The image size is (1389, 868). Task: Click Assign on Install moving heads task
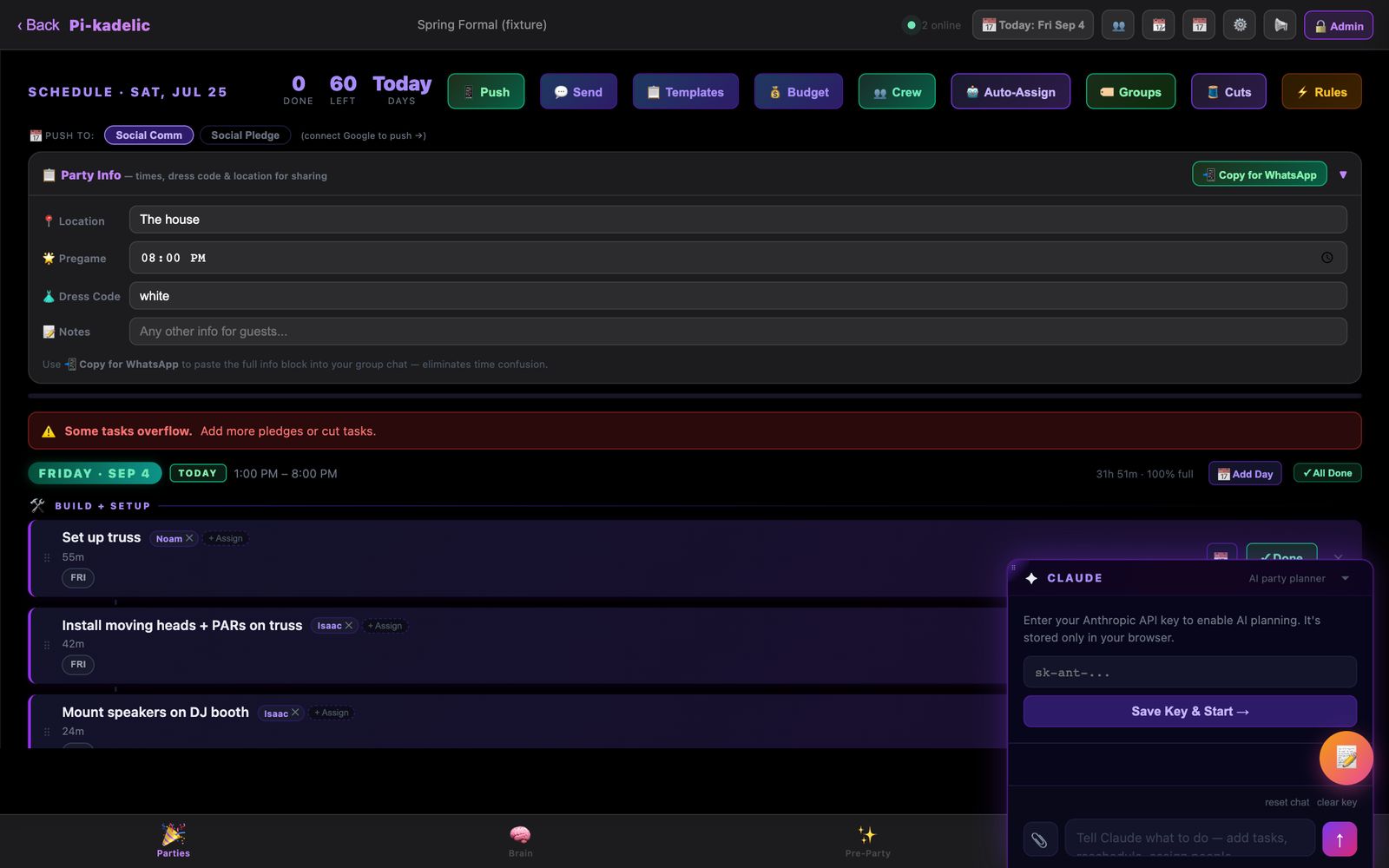coord(385,626)
